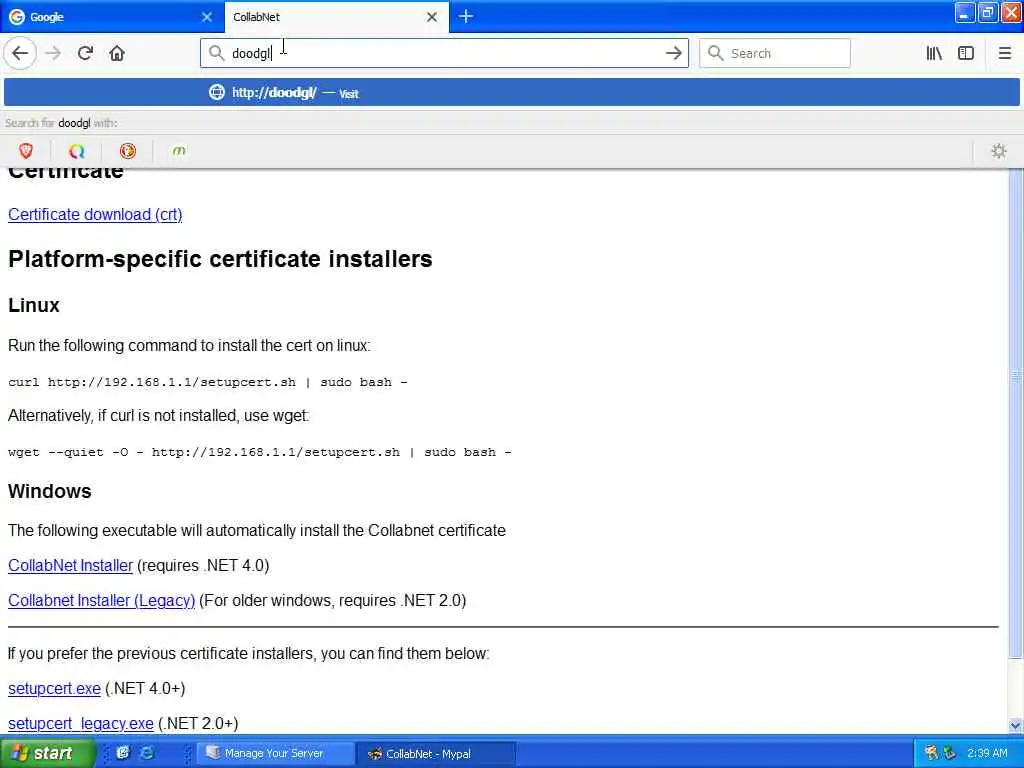Open the Certificate download (crt) link
The width and height of the screenshot is (1024, 768).
(x=95, y=214)
